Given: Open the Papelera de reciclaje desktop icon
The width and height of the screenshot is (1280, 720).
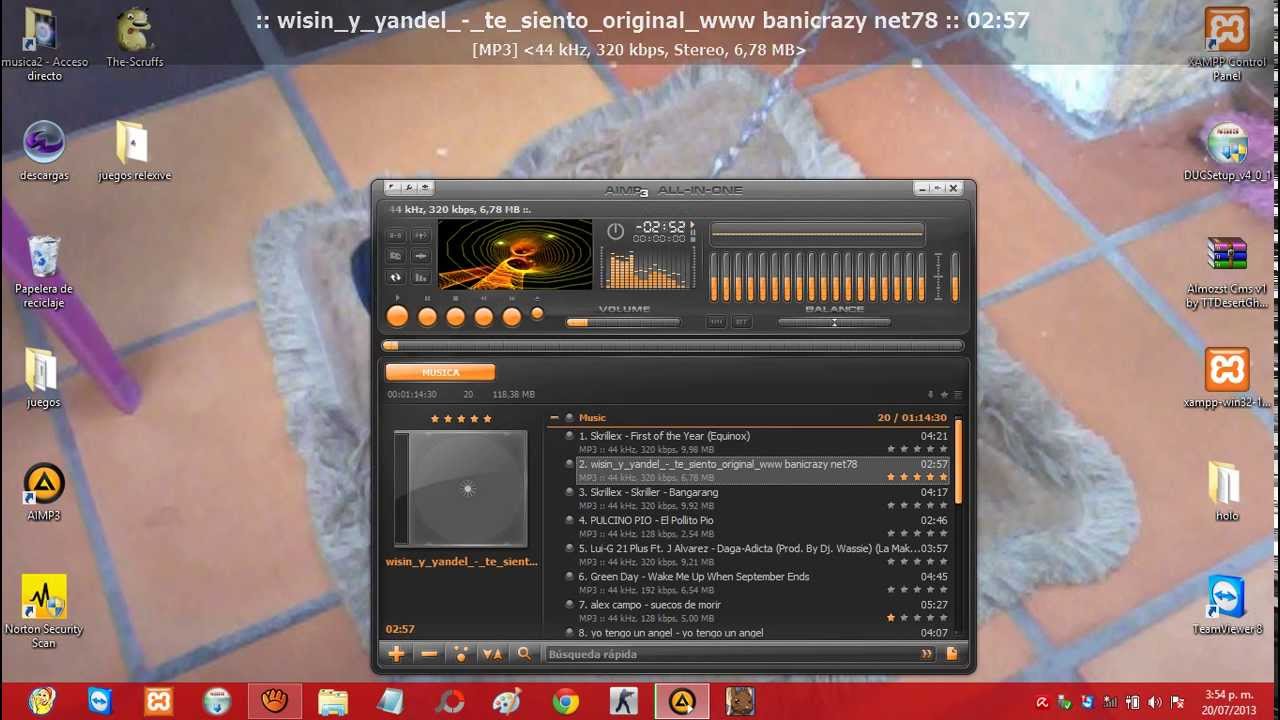Looking at the screenshot, I should click(44, 271).
